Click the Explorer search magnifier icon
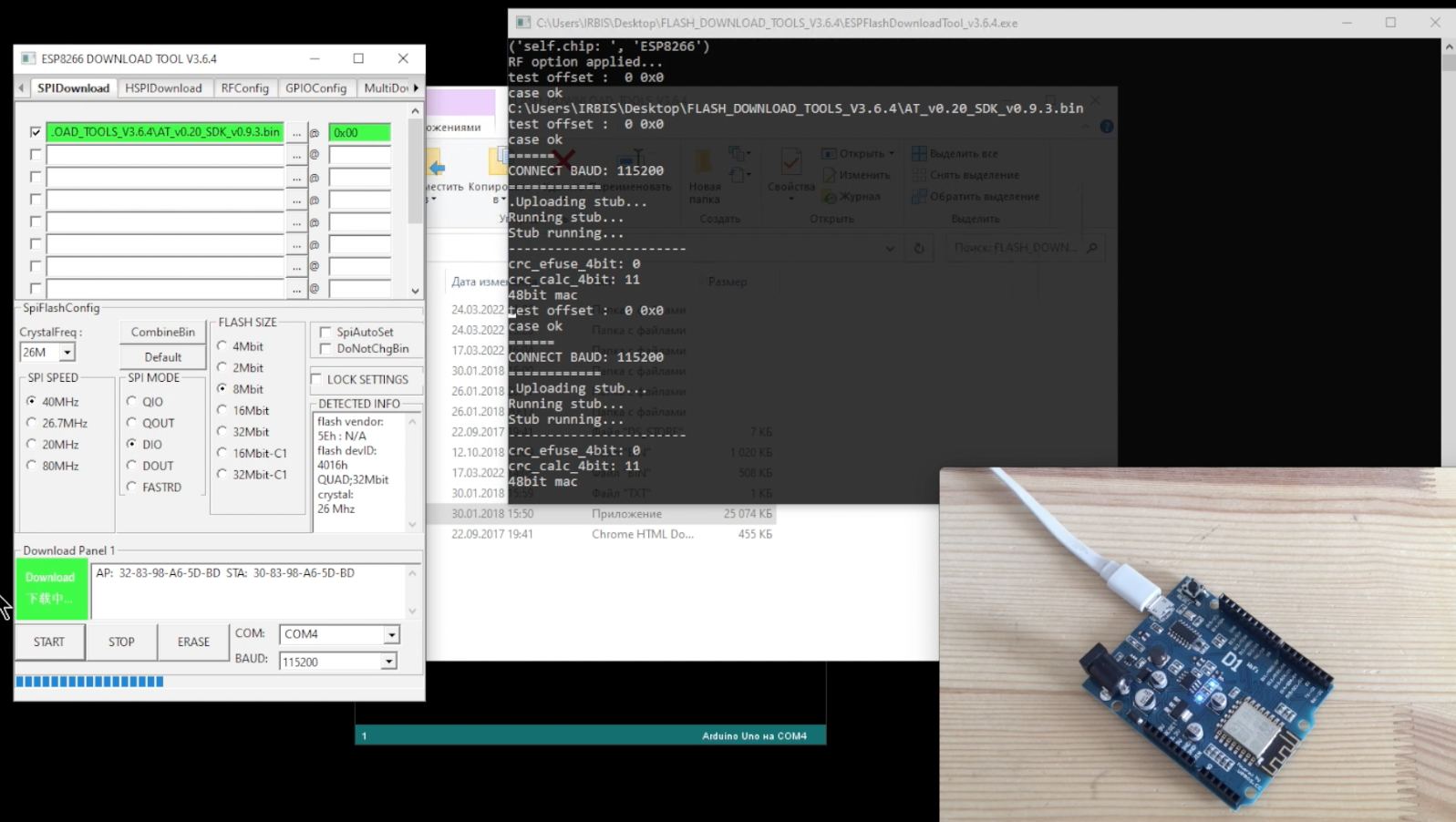This screenshot has width=1456, height=822. [1092, 248]
